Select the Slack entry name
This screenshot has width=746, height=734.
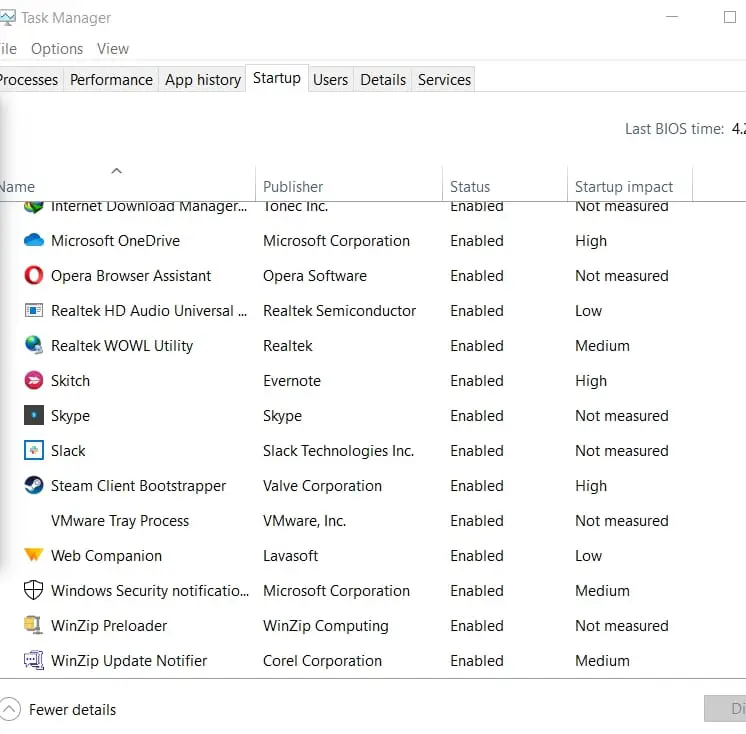click(68, 450)
